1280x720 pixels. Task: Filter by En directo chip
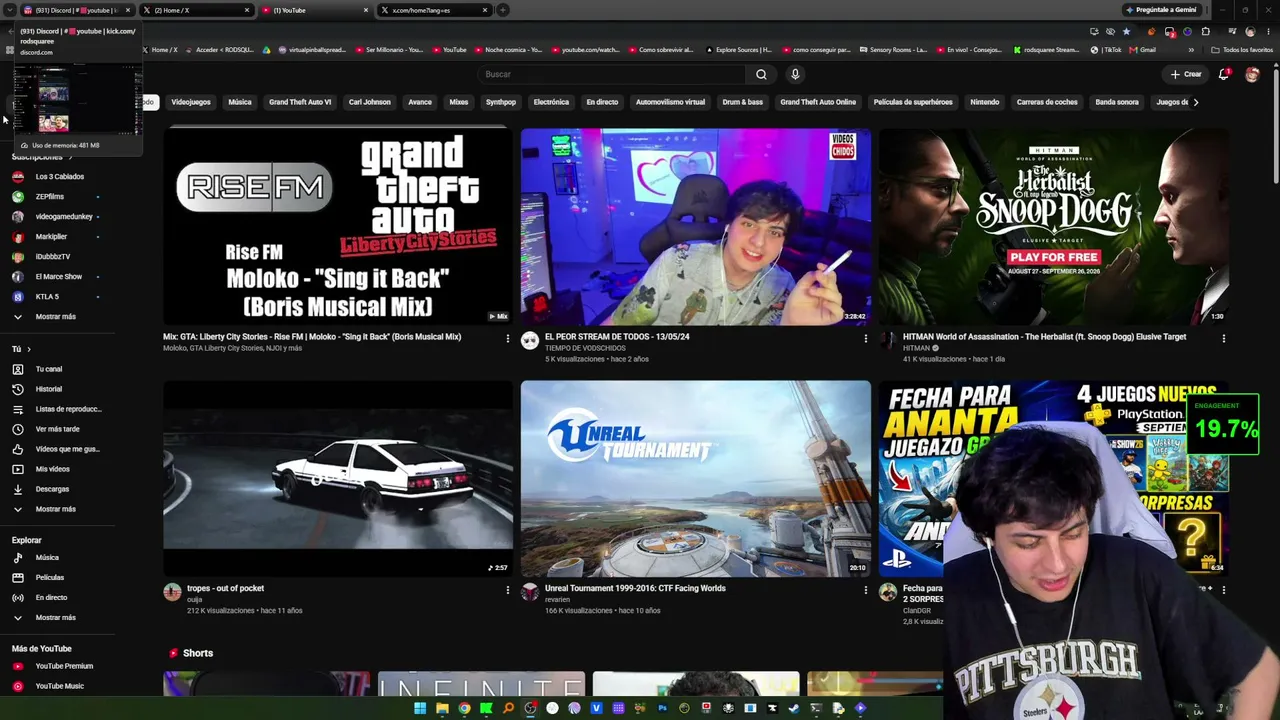click(x=602, y=102)
